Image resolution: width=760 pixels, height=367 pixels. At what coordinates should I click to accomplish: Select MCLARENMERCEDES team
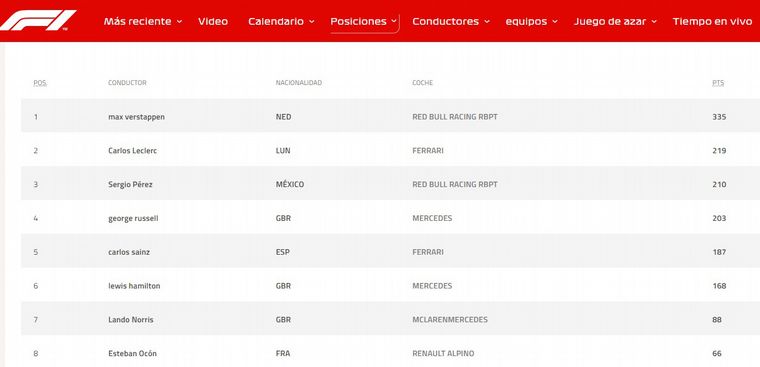click(450, 320)
